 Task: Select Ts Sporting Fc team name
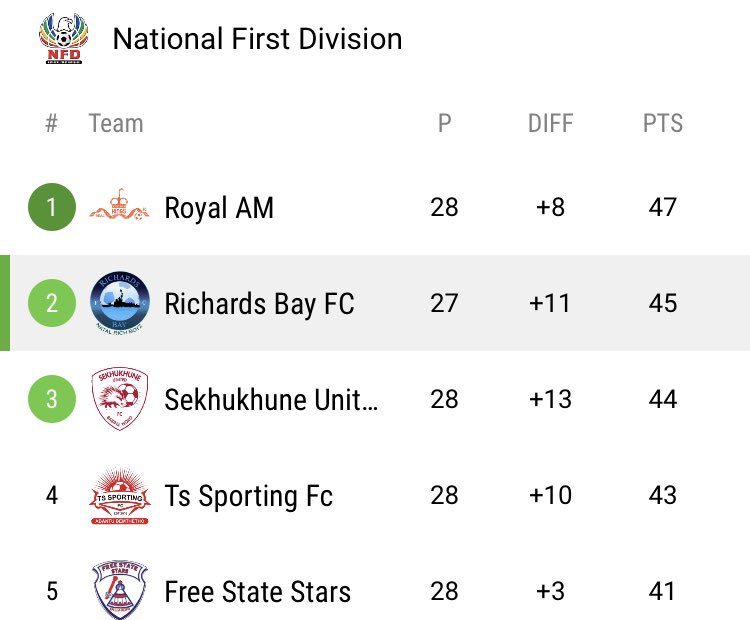click(x=249, y=495)
